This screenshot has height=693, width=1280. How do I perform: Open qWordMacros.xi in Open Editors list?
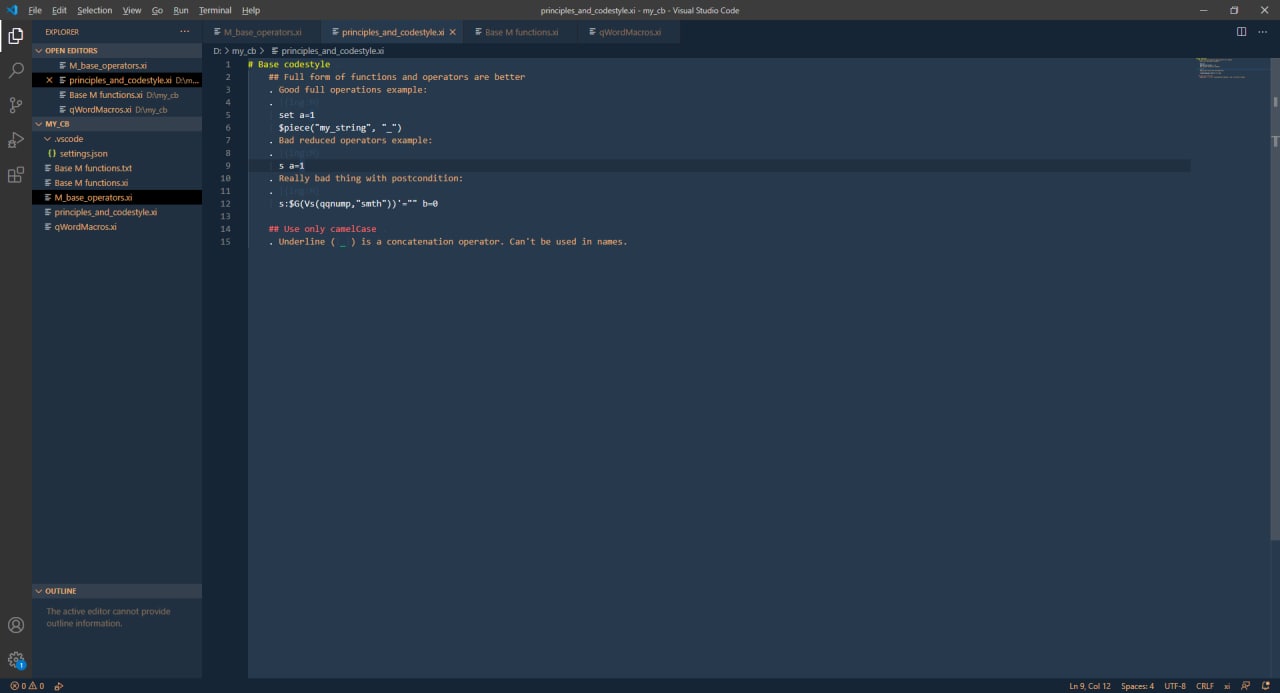tap(117, 110)
